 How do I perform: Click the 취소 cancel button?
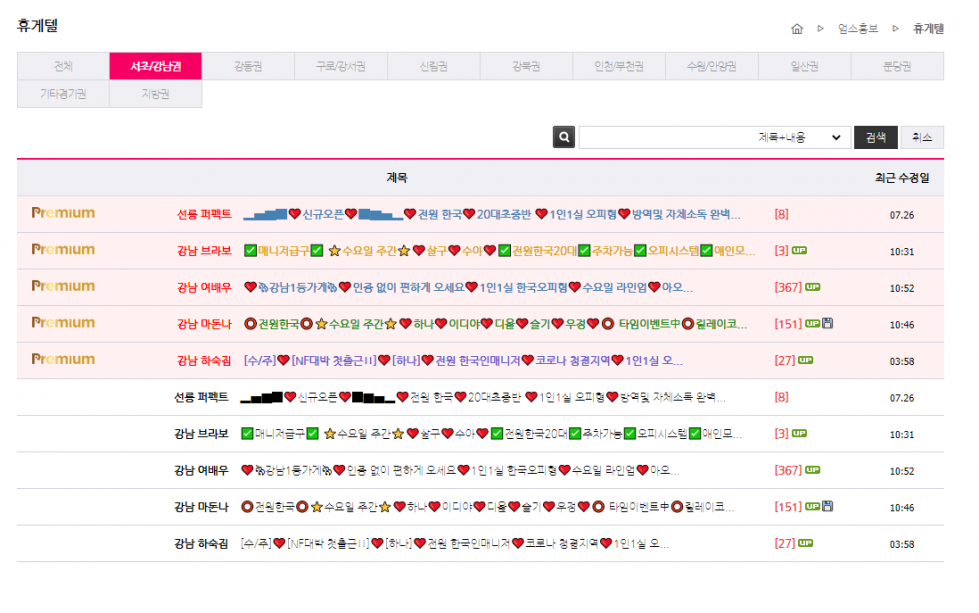tap(922, 137)
